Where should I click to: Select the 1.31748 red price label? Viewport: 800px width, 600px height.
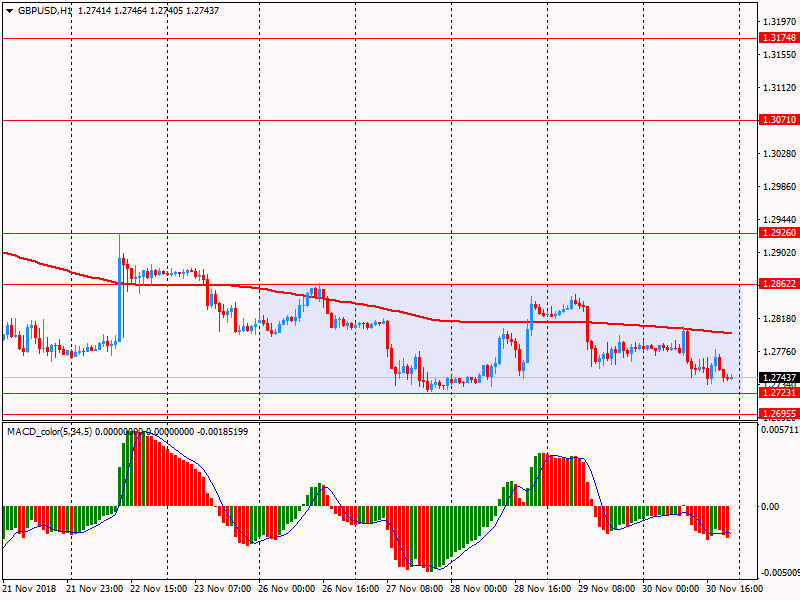point(778,38)
